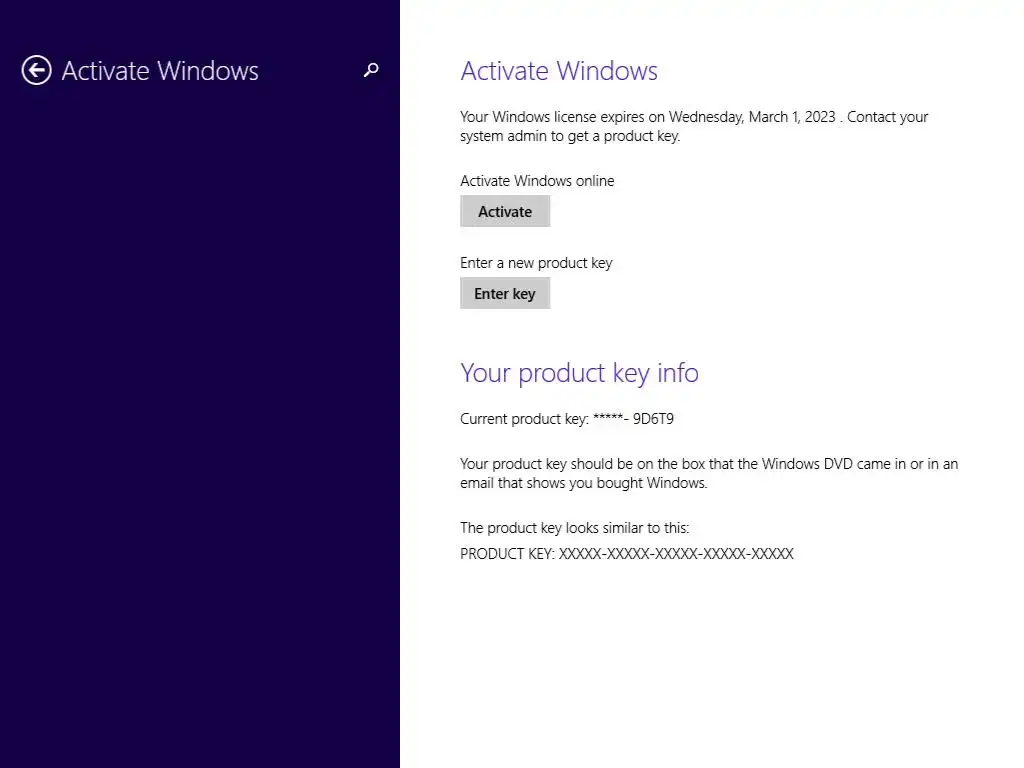Select the PRODUCT KEY XXXXX sample text

pyautogui.click(x=627, y=554)
